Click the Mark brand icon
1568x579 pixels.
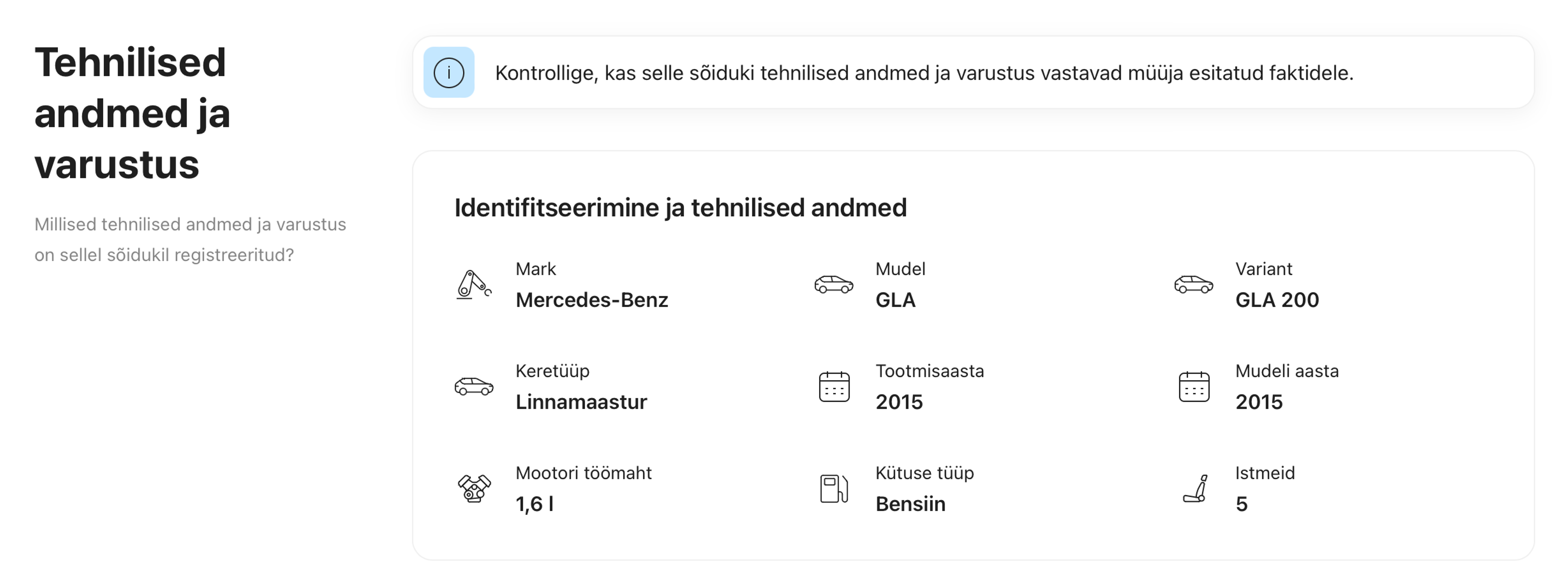click(x=474, y=284)
